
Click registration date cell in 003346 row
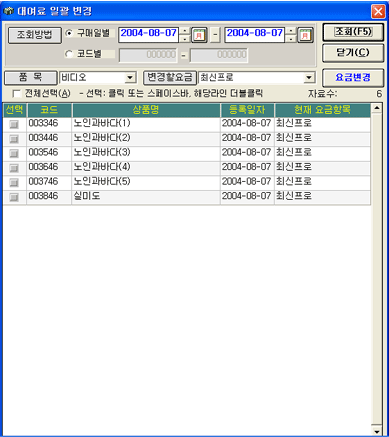(247, 125)
